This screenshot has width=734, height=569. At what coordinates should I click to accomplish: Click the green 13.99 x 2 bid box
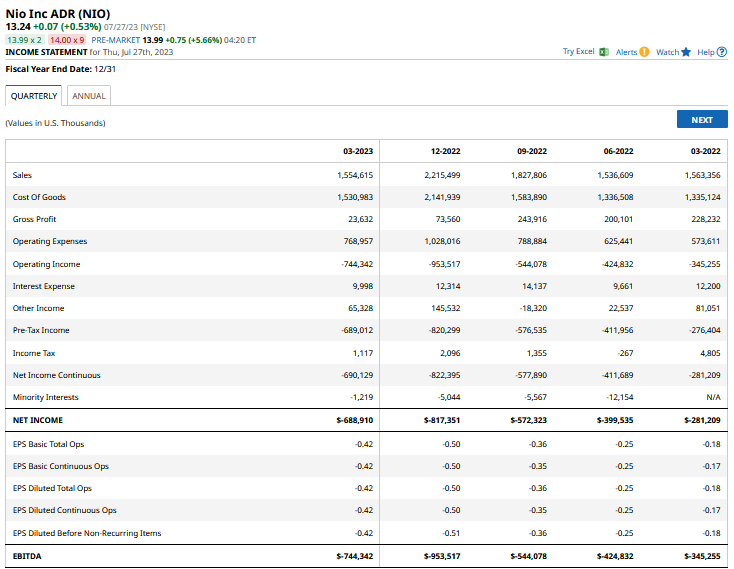tap(25, 40)
